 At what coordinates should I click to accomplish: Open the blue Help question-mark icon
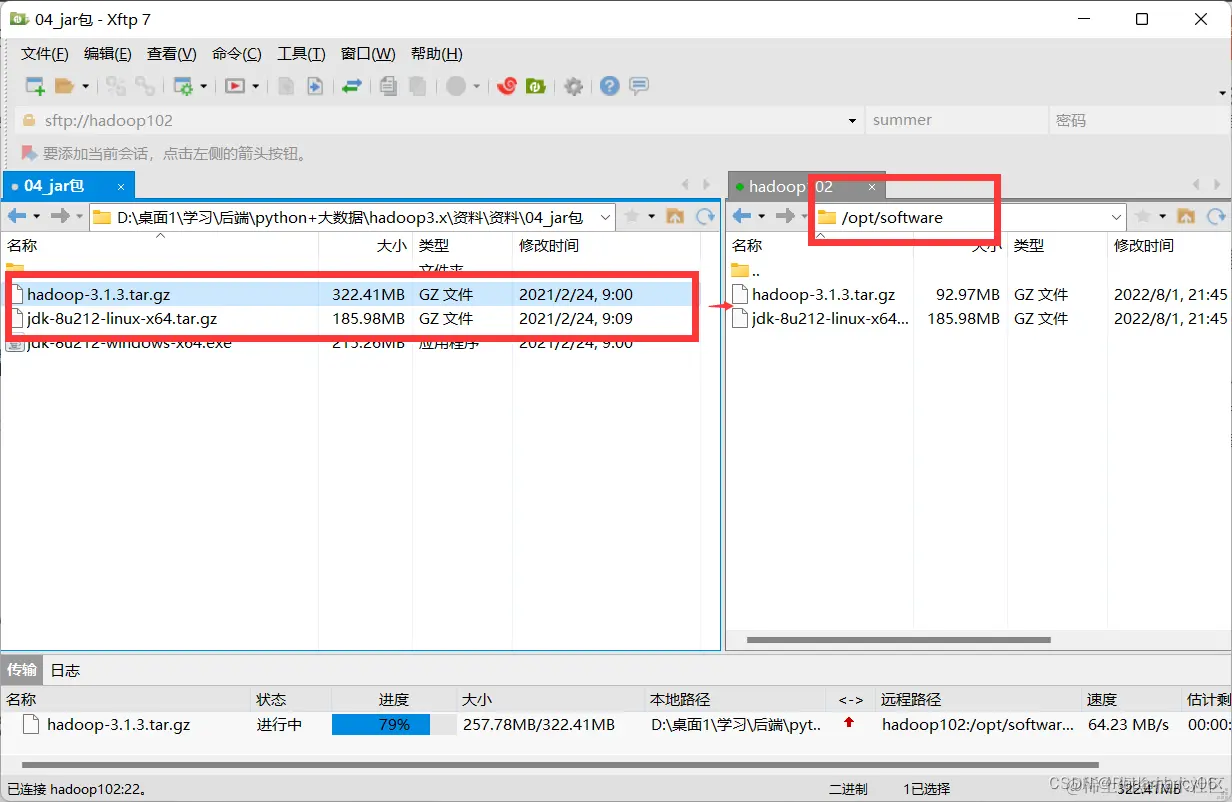(610, 86)
